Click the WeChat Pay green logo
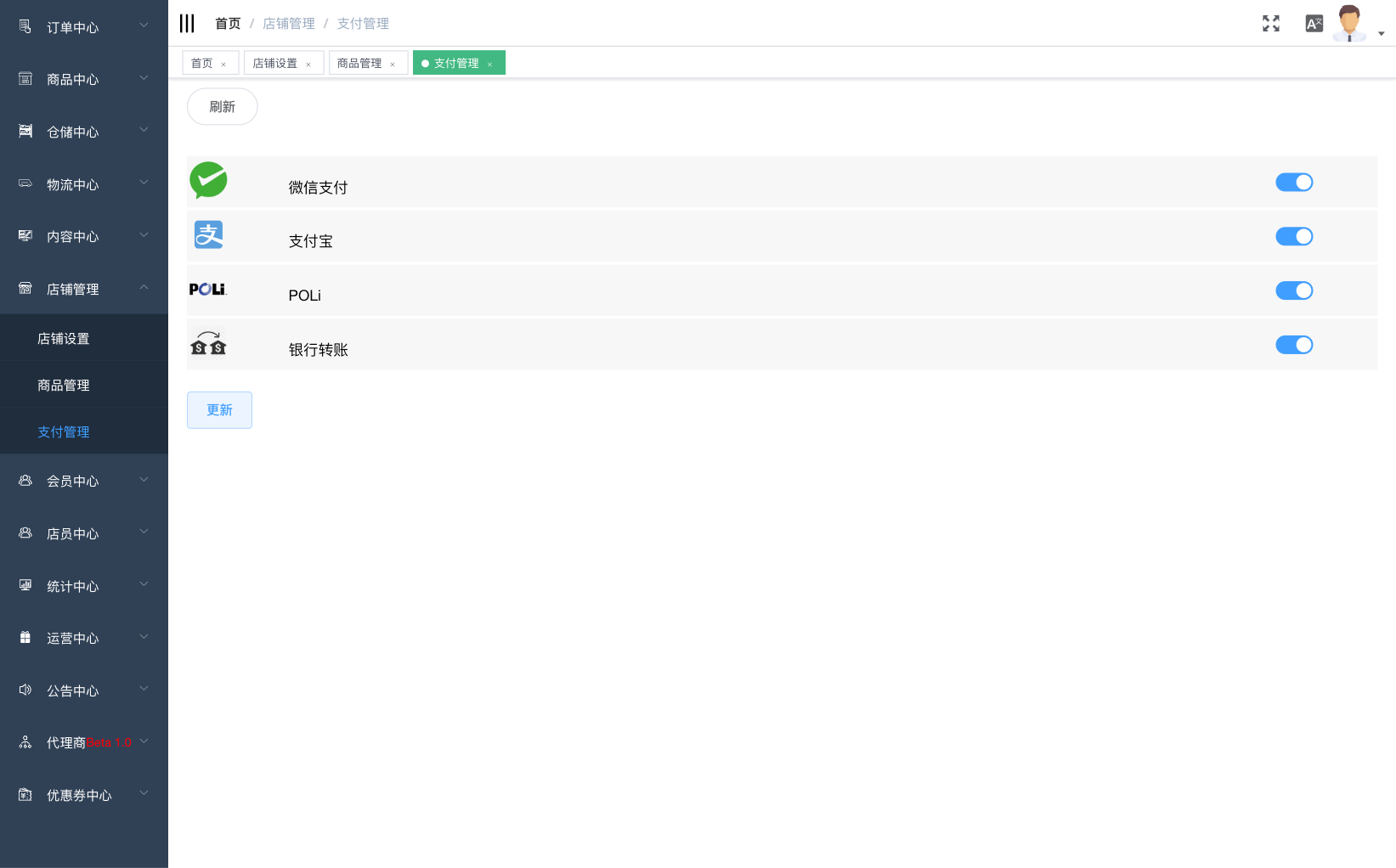The image size is (1396, 868). 208,180
